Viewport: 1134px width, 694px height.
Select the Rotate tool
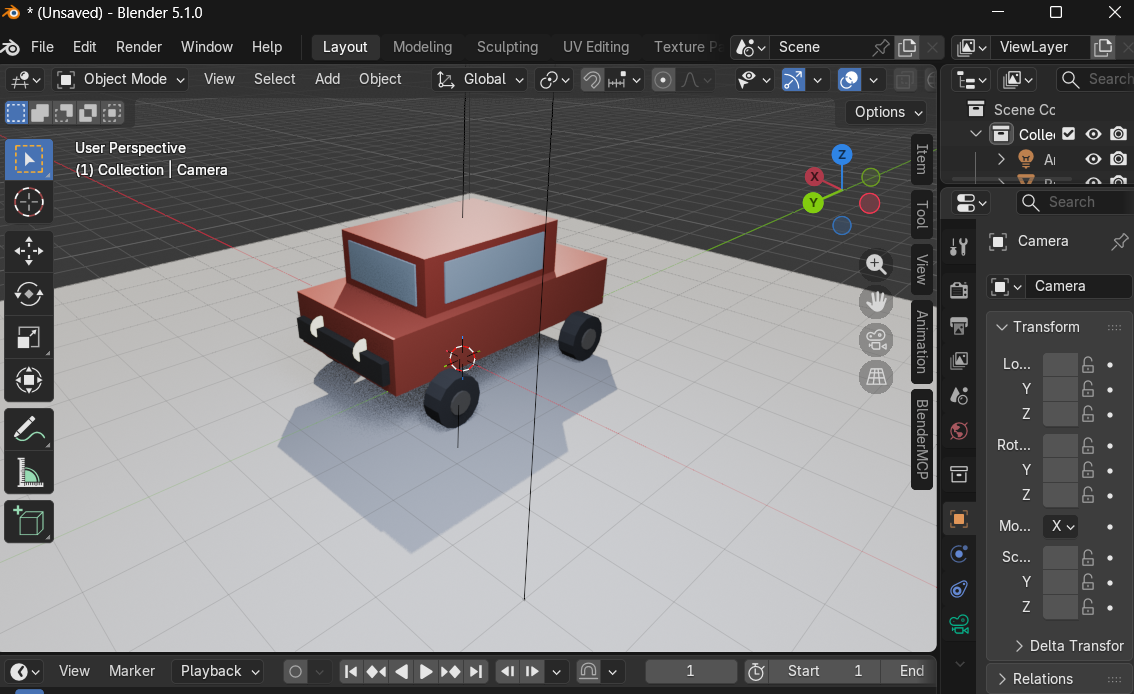29,294
